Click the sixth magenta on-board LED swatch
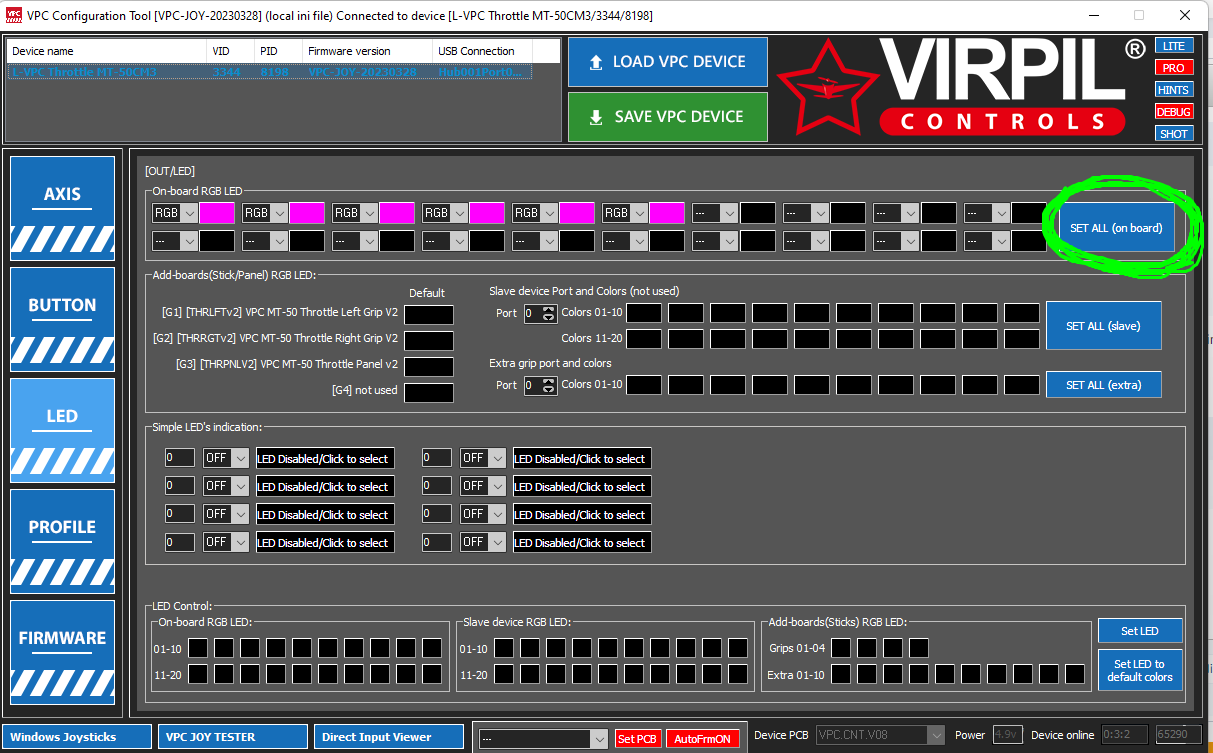 667,213
